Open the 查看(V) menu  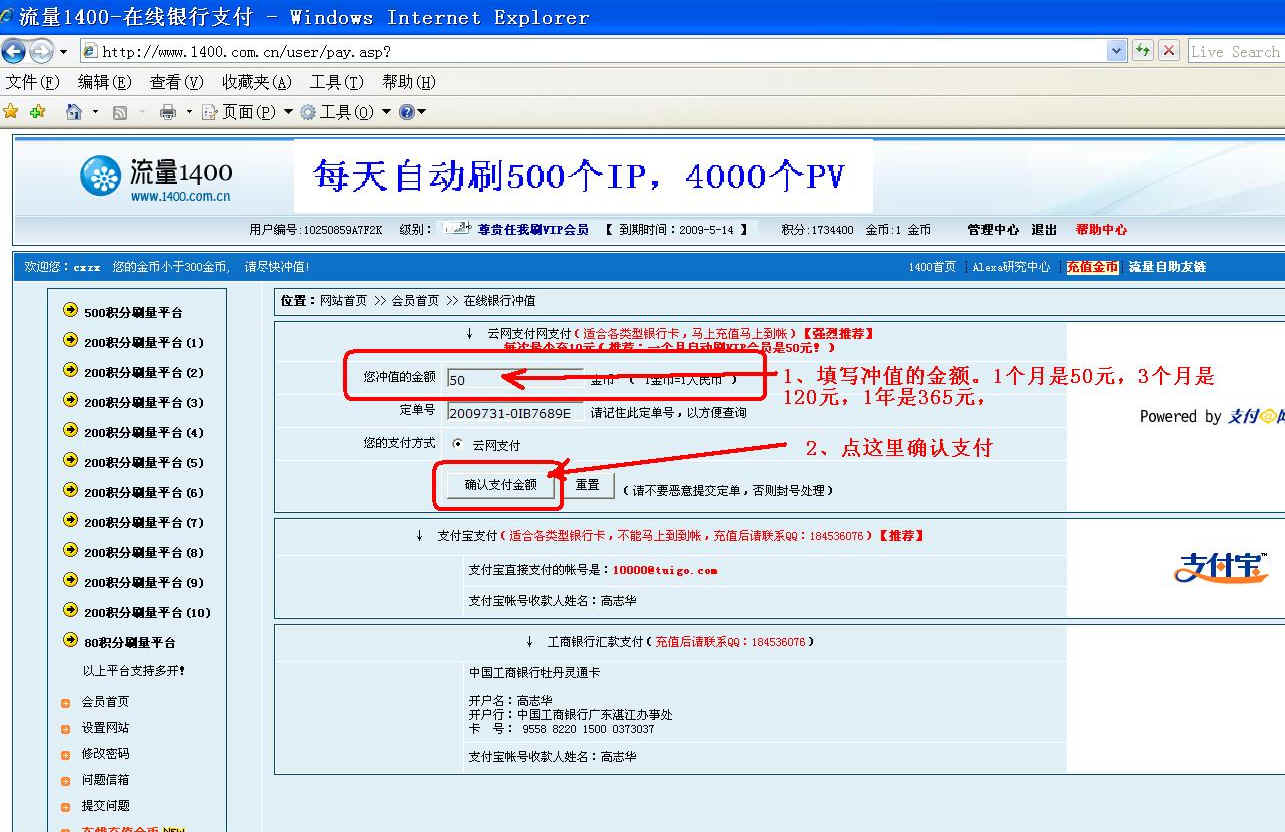[177, 82]
